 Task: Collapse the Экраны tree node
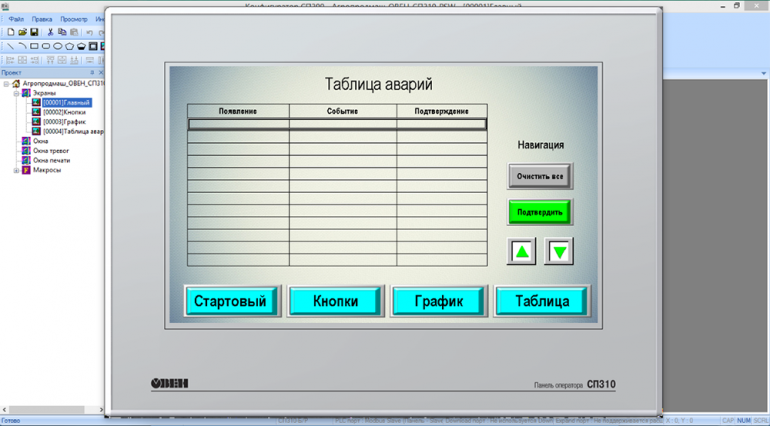point(15,93)
